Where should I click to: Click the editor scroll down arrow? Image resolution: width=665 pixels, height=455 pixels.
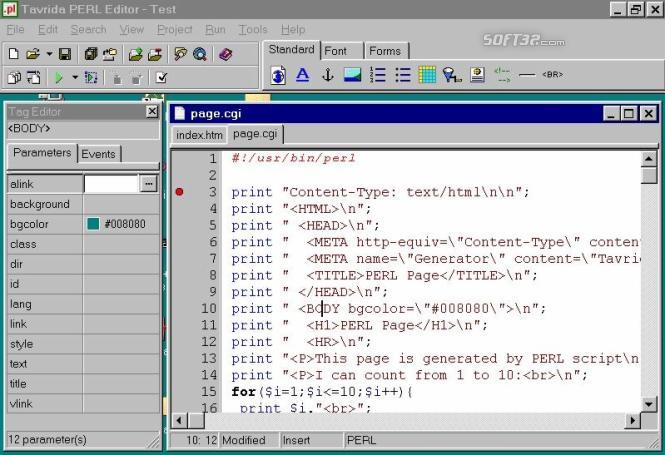click(648, 404)
